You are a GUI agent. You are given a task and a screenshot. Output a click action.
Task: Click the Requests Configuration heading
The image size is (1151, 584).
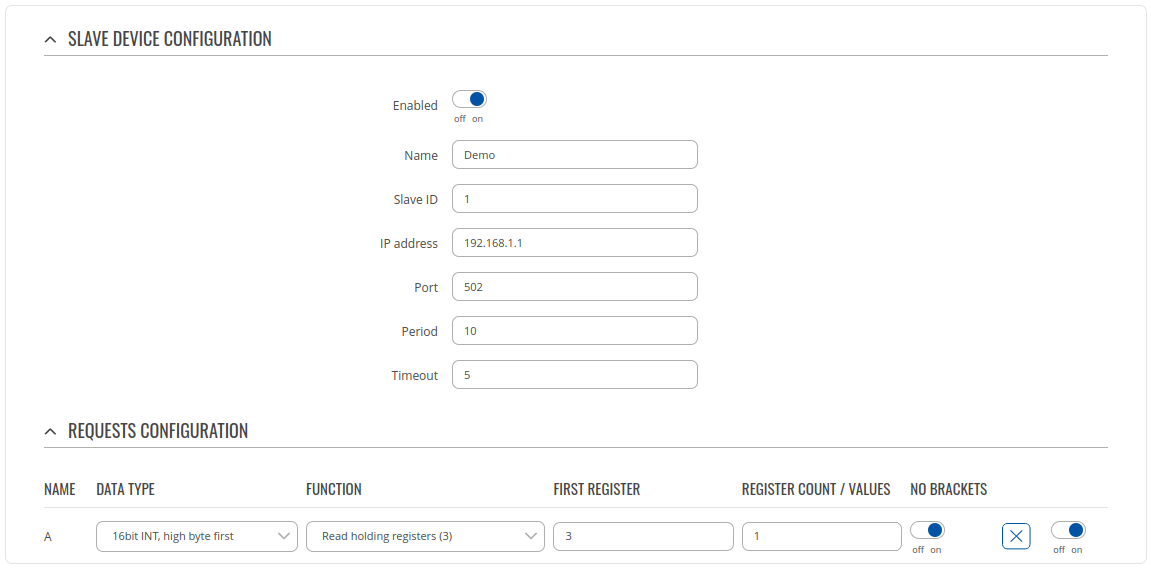[158, 431]
